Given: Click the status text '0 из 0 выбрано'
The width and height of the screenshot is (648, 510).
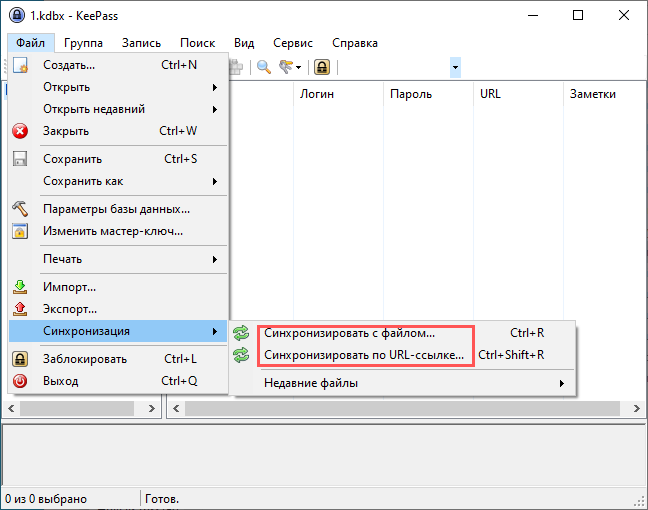Looking at the screenshot, I should 46,499.
